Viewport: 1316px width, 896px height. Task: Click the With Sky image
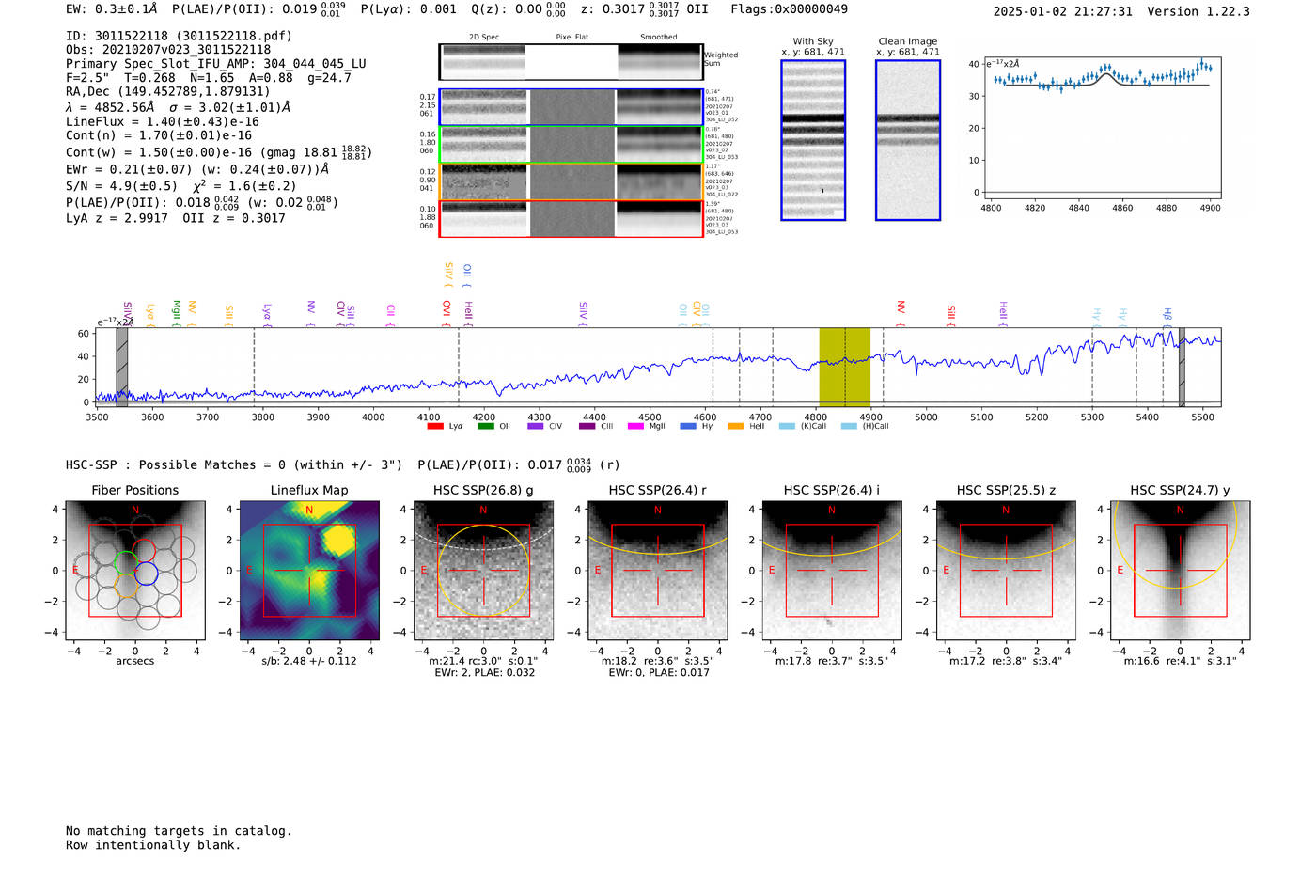pyautogui.click(x=813, y=140)
